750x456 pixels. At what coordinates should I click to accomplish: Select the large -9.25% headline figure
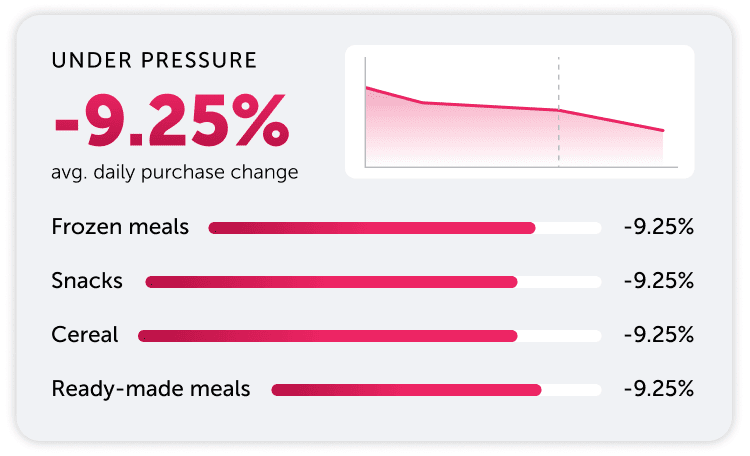171,122
